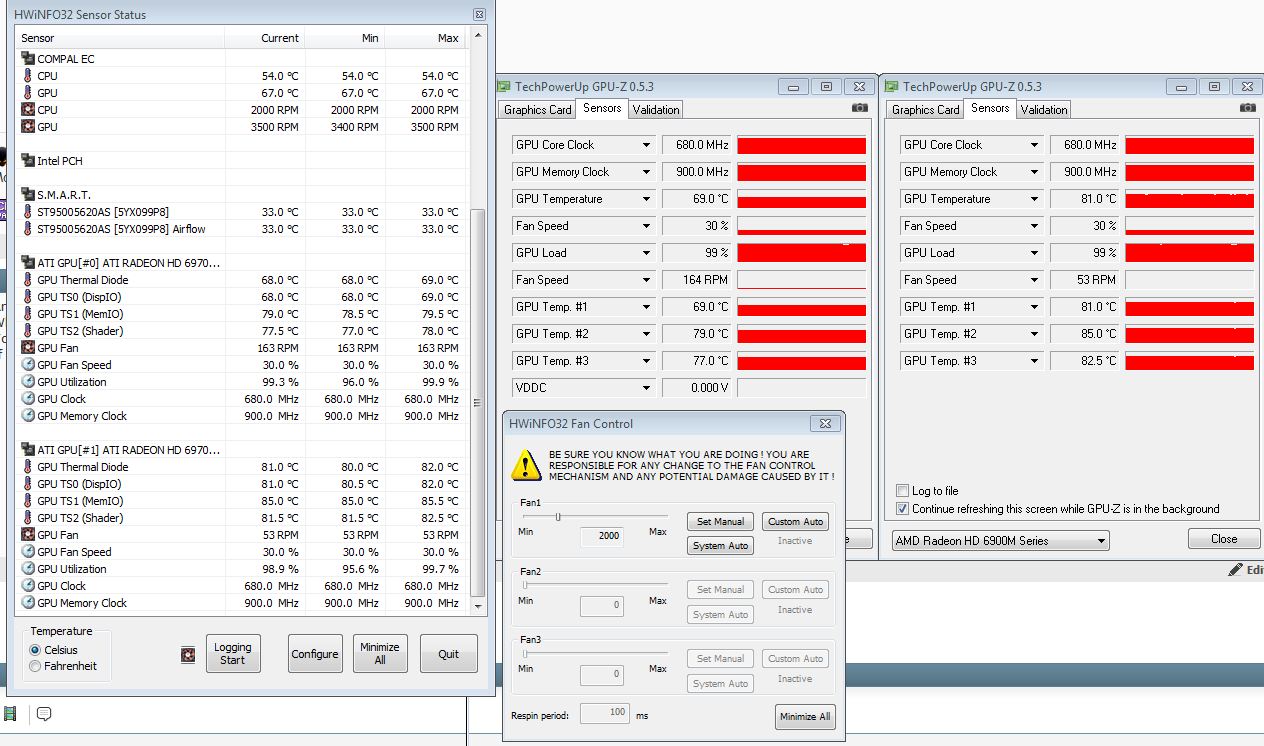Click GPU Utilization icon in the 99.3 % row
The height and width of the screenshot is (746, 1264).
pyautogui.click(x=28, y=382)
